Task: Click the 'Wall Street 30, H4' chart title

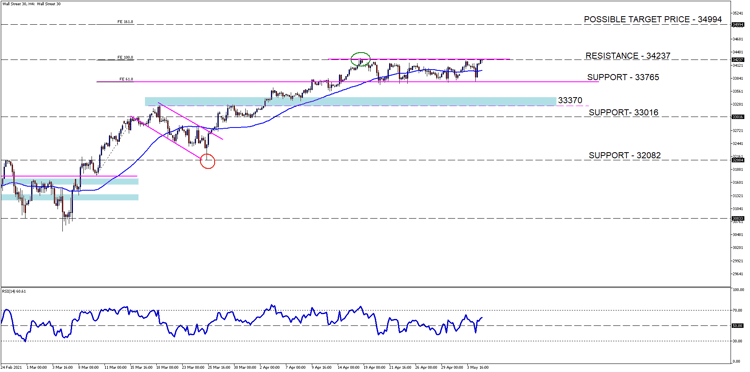Action: [x=32, y=3]
